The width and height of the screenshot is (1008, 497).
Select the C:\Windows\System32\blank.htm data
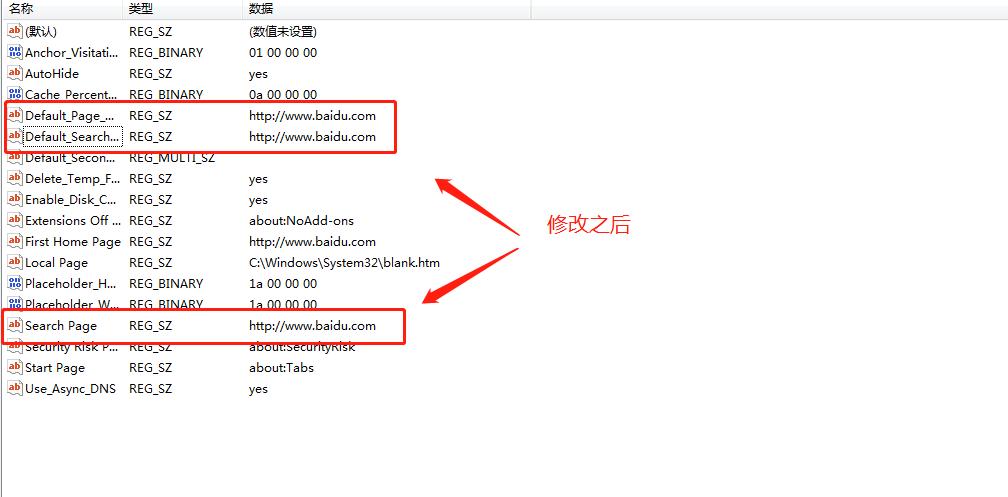pyautogui.click(x=345, y=263)
